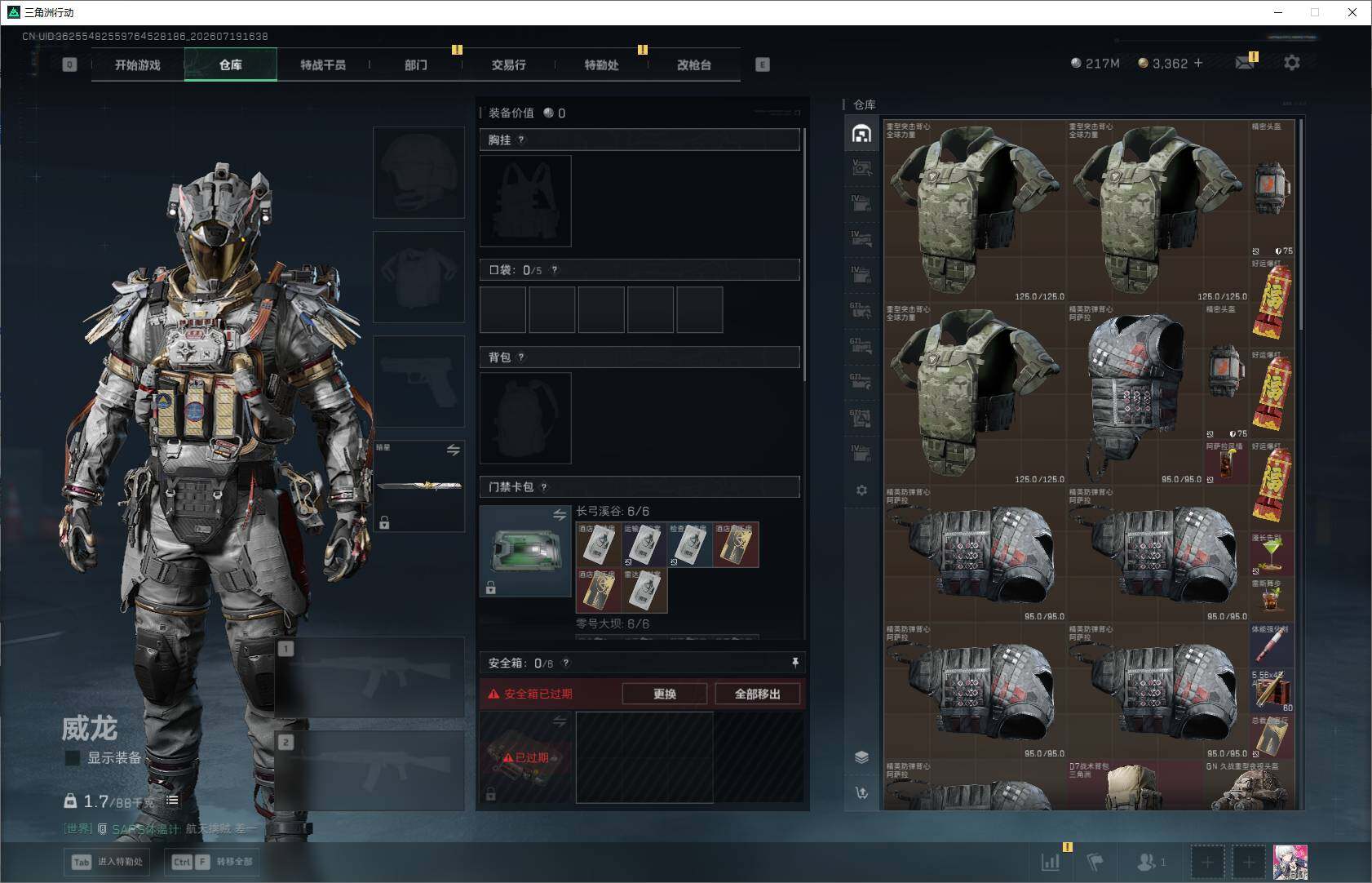The height and width of the screenshot is (883, 1372).
Task: Switch to the 改枪台 tab
Action: [694, 64]
